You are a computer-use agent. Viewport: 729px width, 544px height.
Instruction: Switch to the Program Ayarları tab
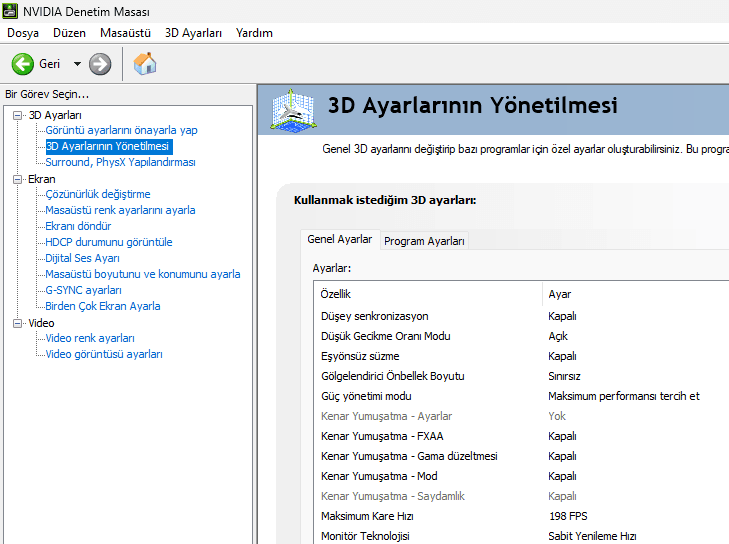pos(424,241)
